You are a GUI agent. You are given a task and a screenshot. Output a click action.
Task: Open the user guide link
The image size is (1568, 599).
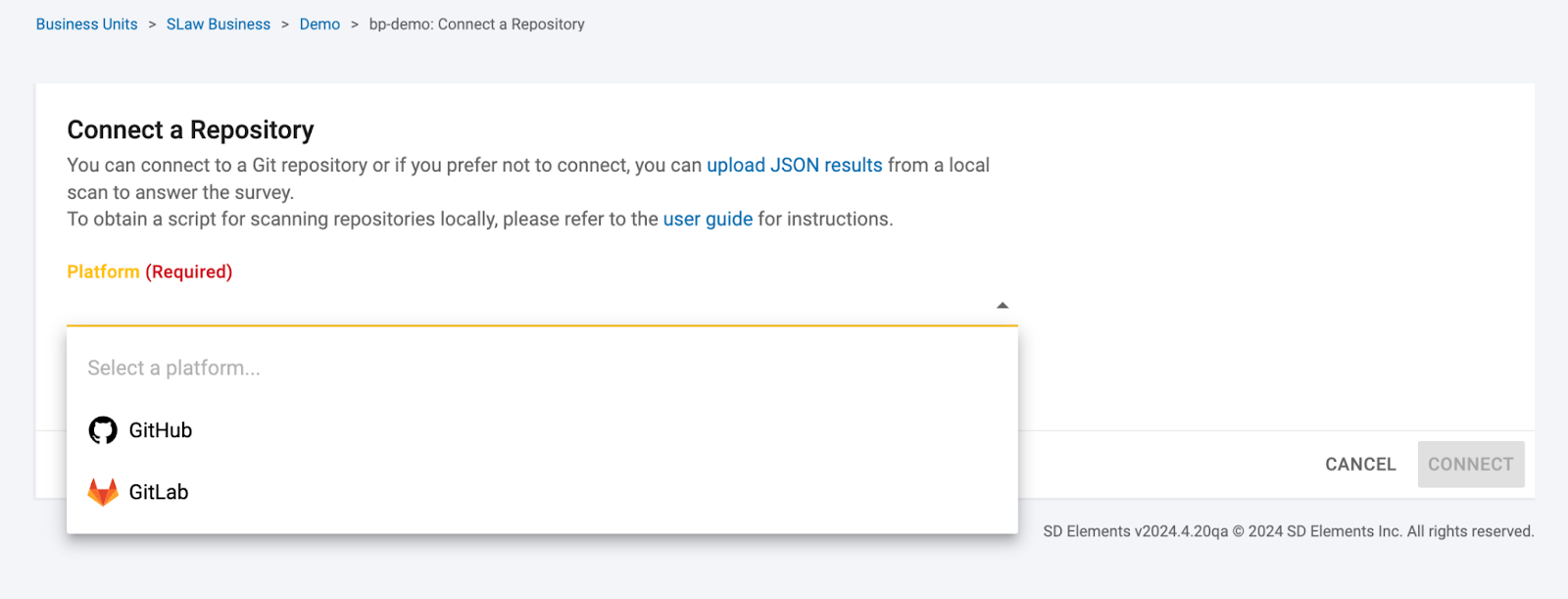[708, 220]
